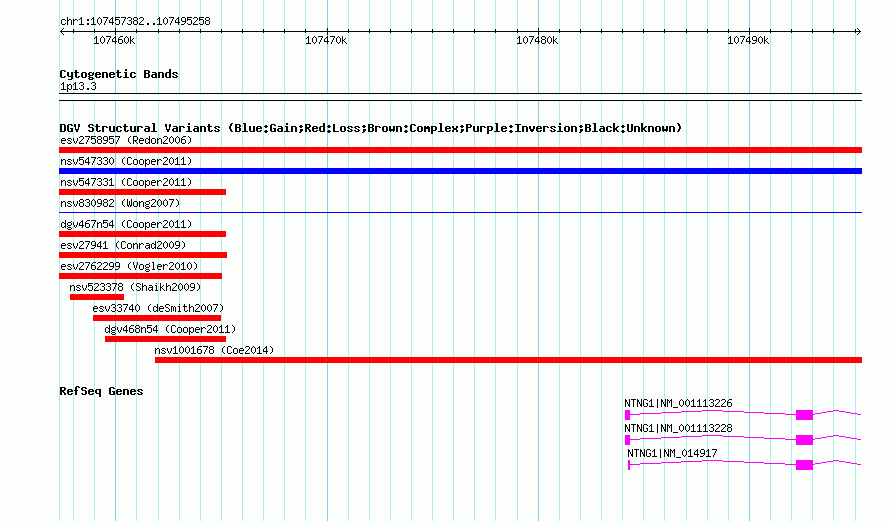
Task: Open dgv467n54 (Cooper2011) variant label
Action: click(126, 224)
